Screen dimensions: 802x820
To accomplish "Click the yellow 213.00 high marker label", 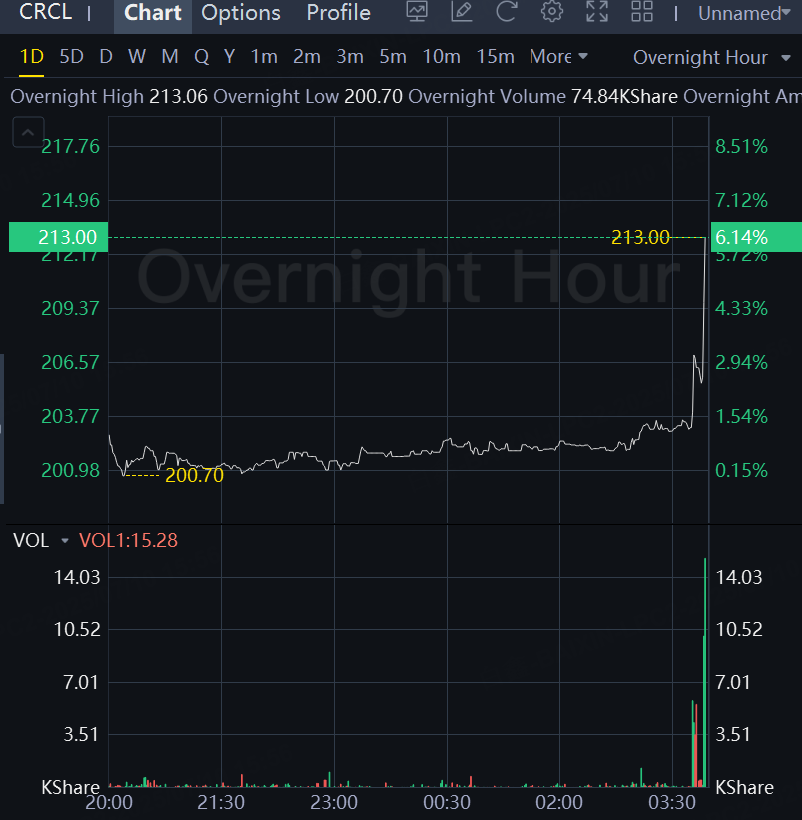I will 640,237.
